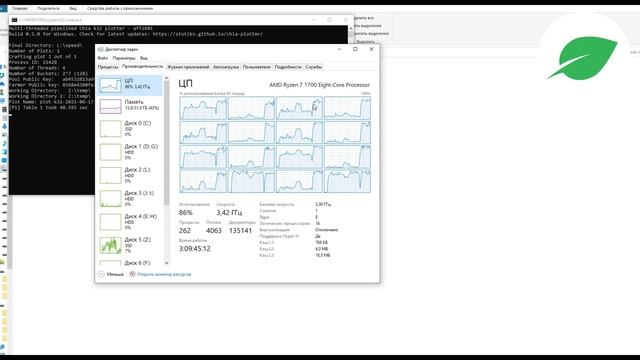The height and width of the screenshot is (360, 640).
Task: Minimize the Task Manager window
Action: (339, 49)
